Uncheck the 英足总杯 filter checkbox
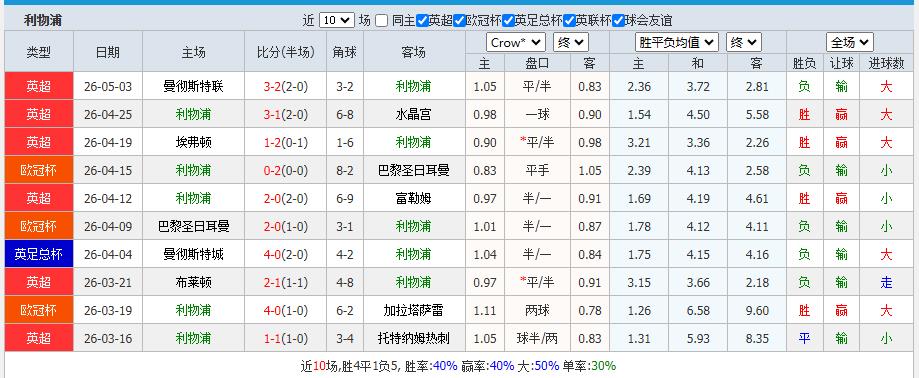The image size is (919, 378). [x=508, y=21]
